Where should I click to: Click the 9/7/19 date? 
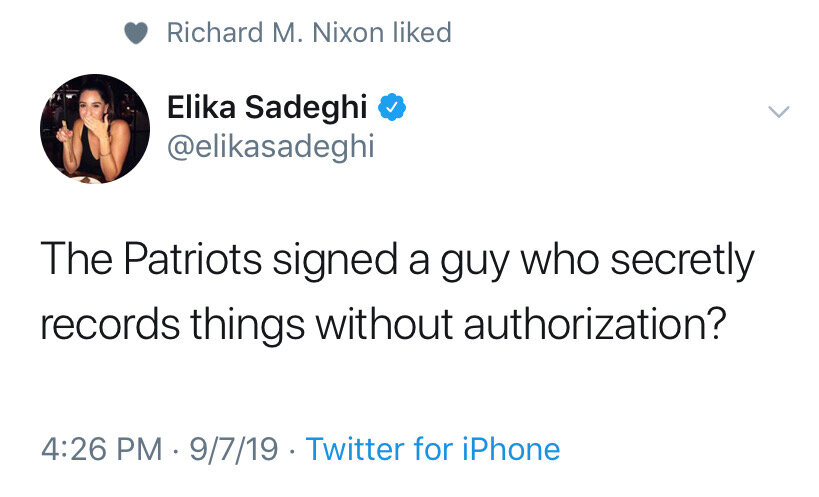tap(233, 449)
